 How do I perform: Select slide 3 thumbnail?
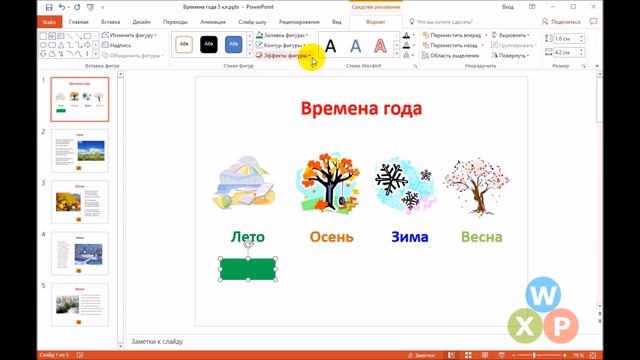(80, 202)
